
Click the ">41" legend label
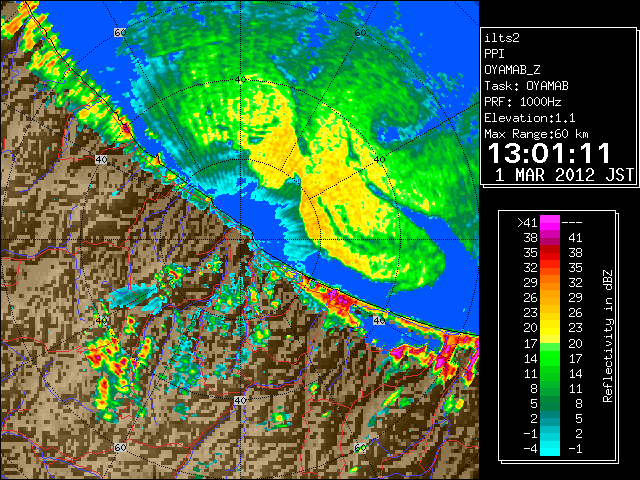[527, 223]
